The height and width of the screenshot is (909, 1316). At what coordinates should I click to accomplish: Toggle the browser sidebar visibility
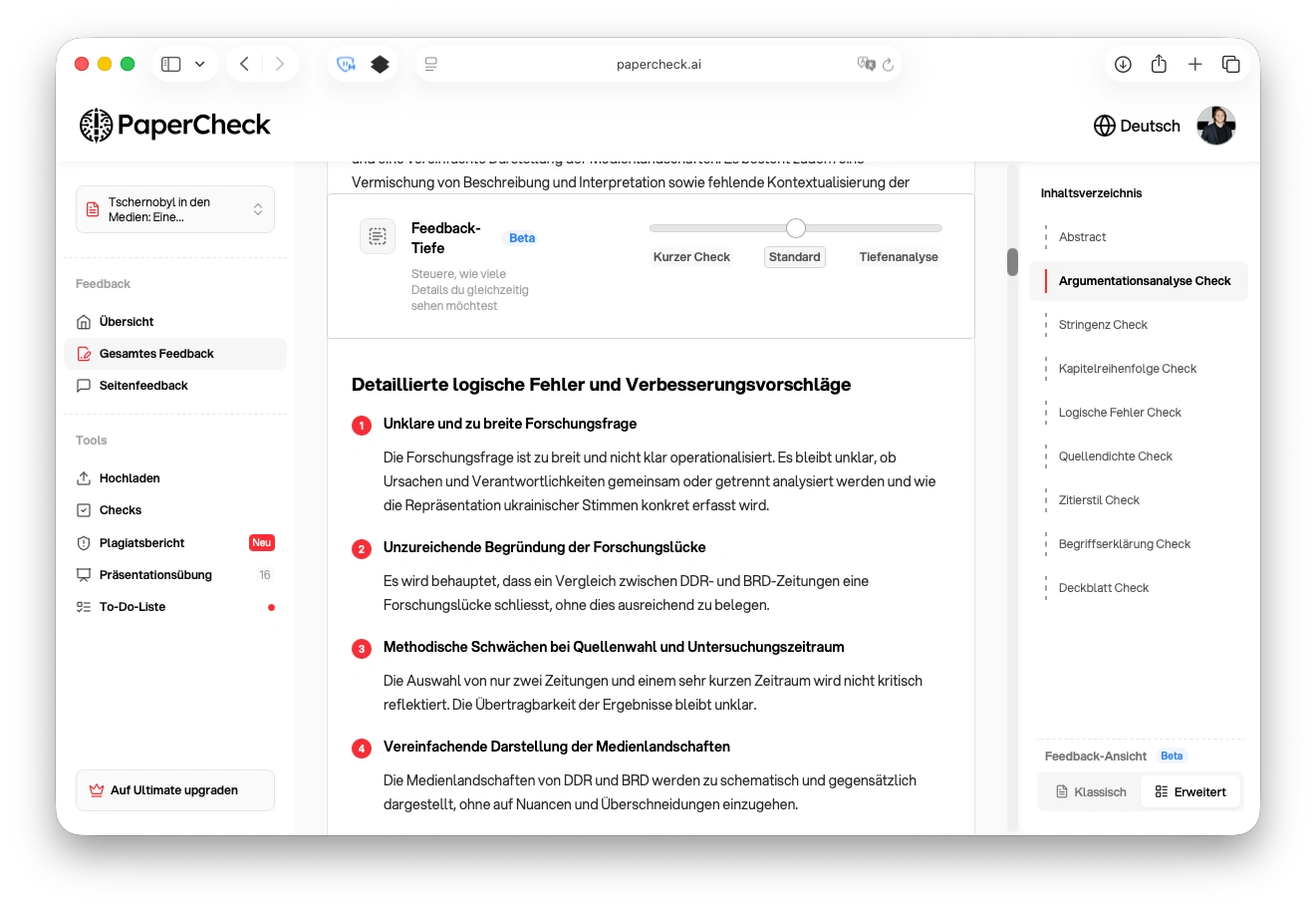point(169,63)
